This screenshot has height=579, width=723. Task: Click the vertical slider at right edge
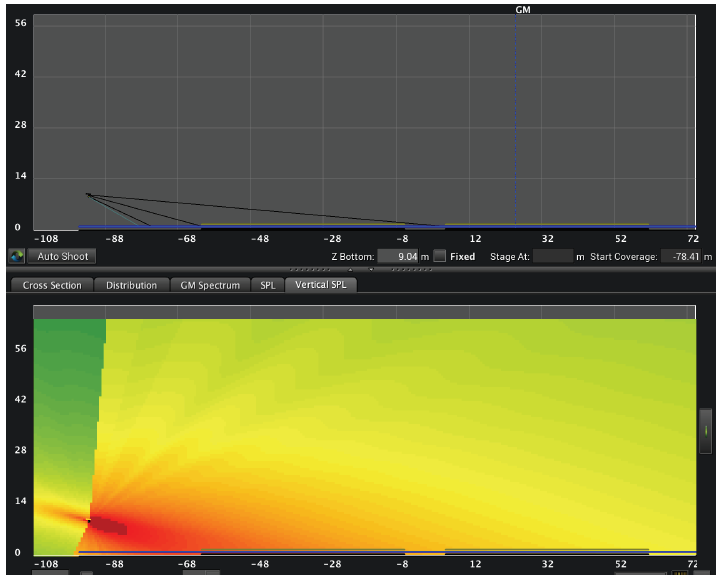coord(706,430)
